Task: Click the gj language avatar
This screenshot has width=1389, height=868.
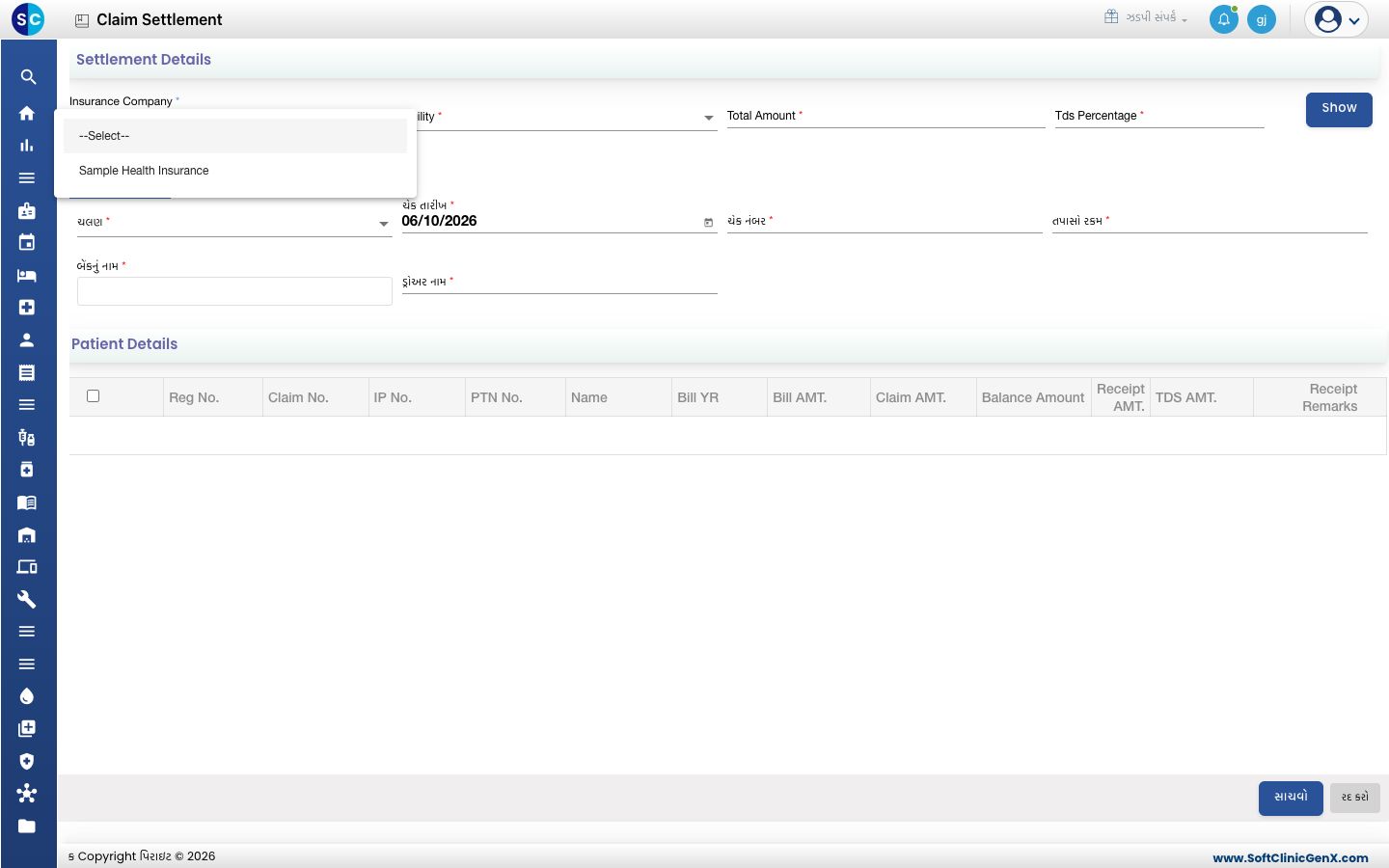Action: point(1262,19)
